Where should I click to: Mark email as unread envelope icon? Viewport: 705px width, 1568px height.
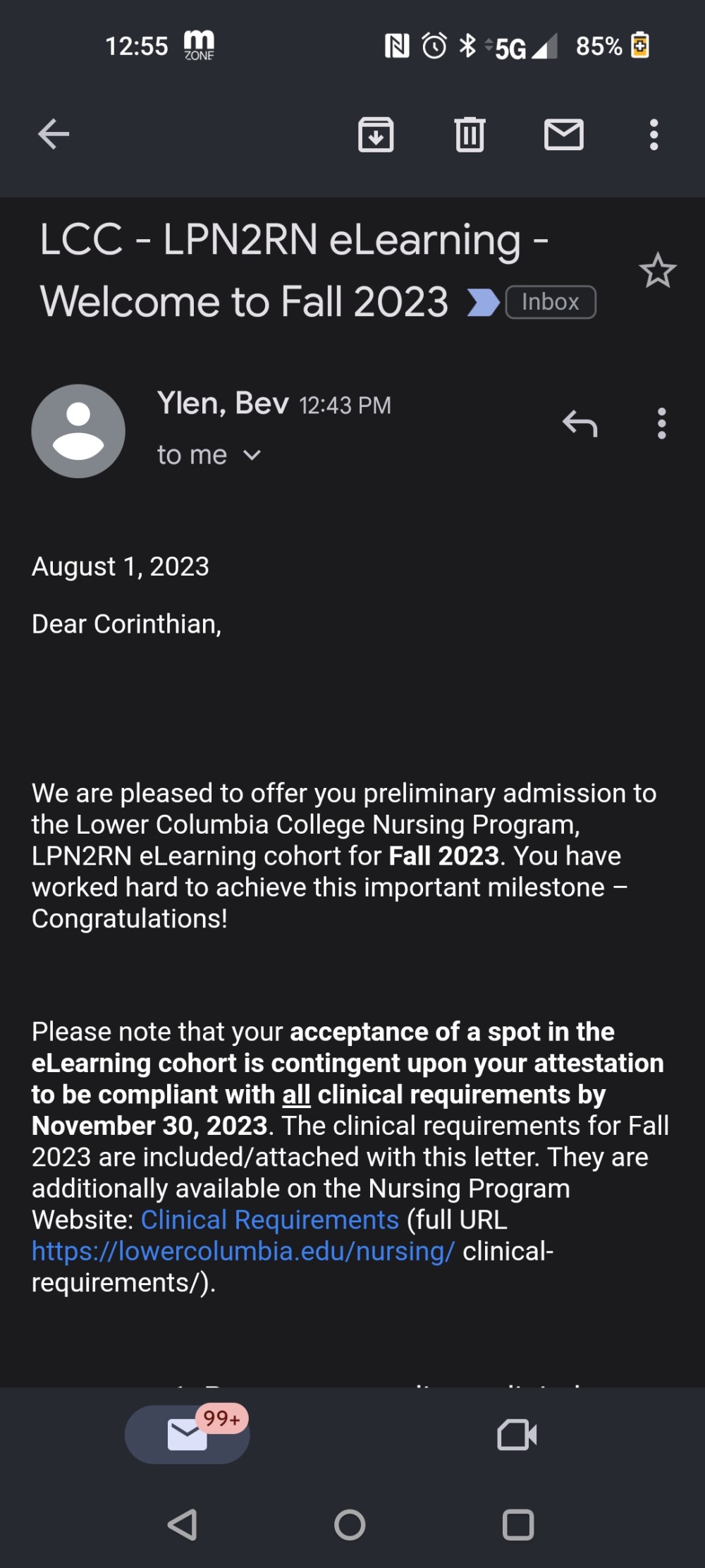coord(564,134)
